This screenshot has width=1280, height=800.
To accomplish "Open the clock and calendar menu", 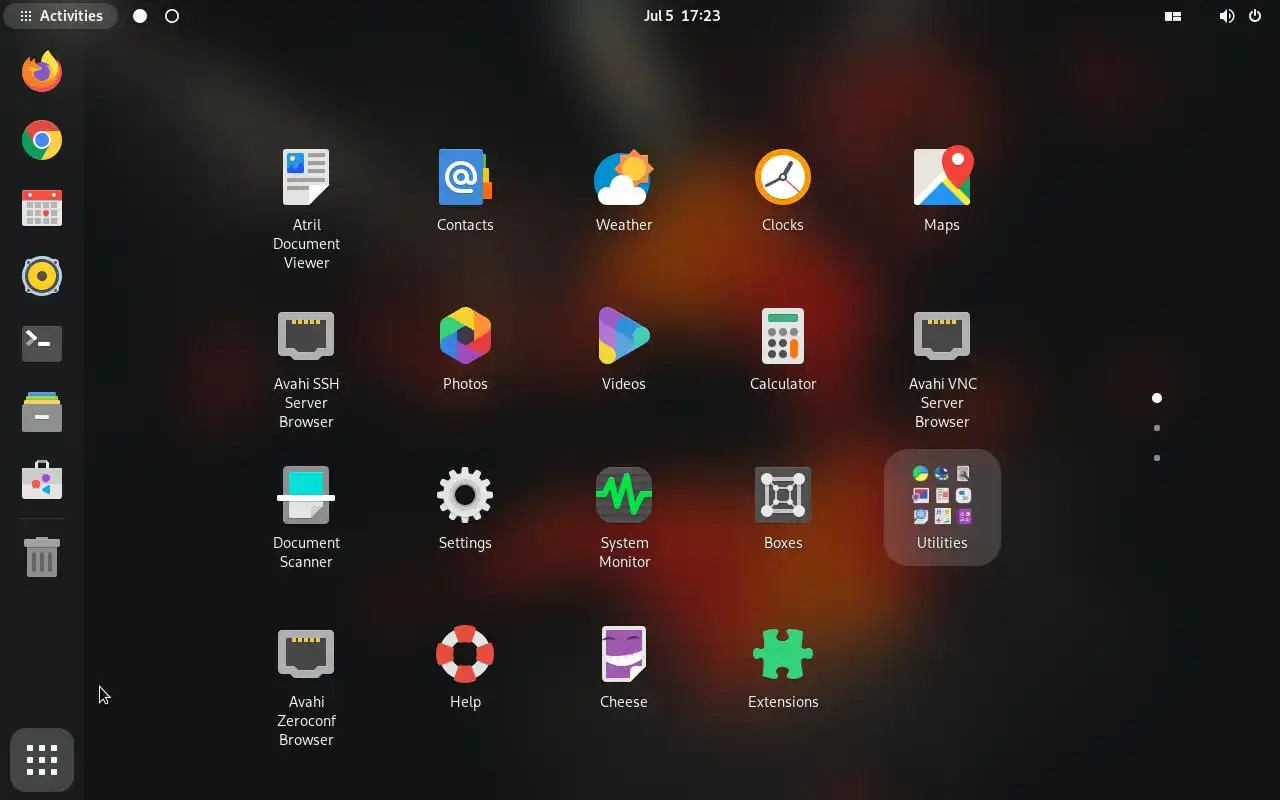I will tap(682, 16).
